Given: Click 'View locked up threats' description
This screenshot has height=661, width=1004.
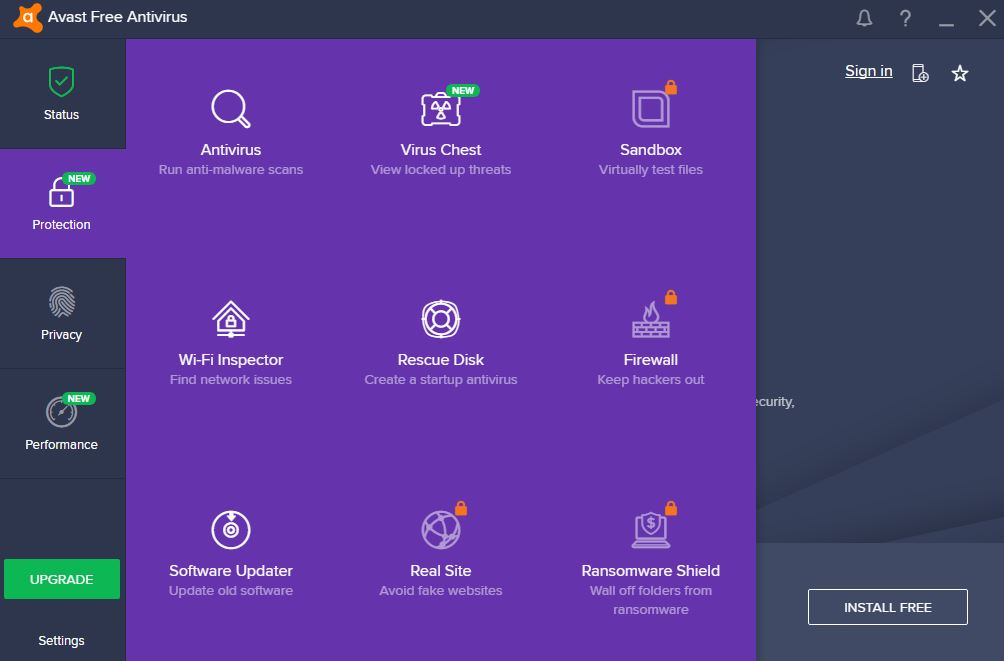Looking at the screenshot, I should tap(441, 170).
